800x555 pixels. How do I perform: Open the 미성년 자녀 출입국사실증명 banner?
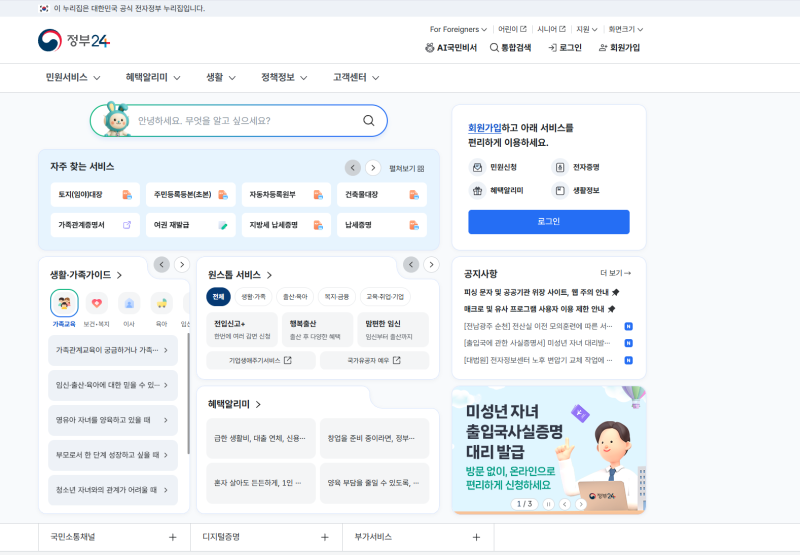549,450
